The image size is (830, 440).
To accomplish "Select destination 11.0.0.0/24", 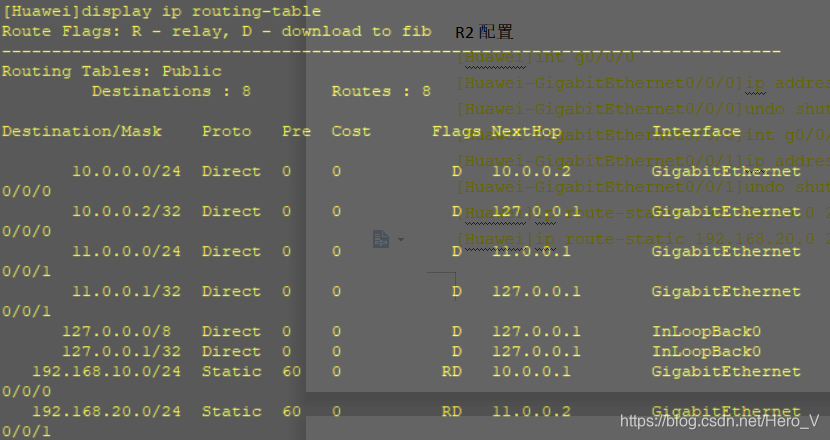I will [x=126, y=251].
